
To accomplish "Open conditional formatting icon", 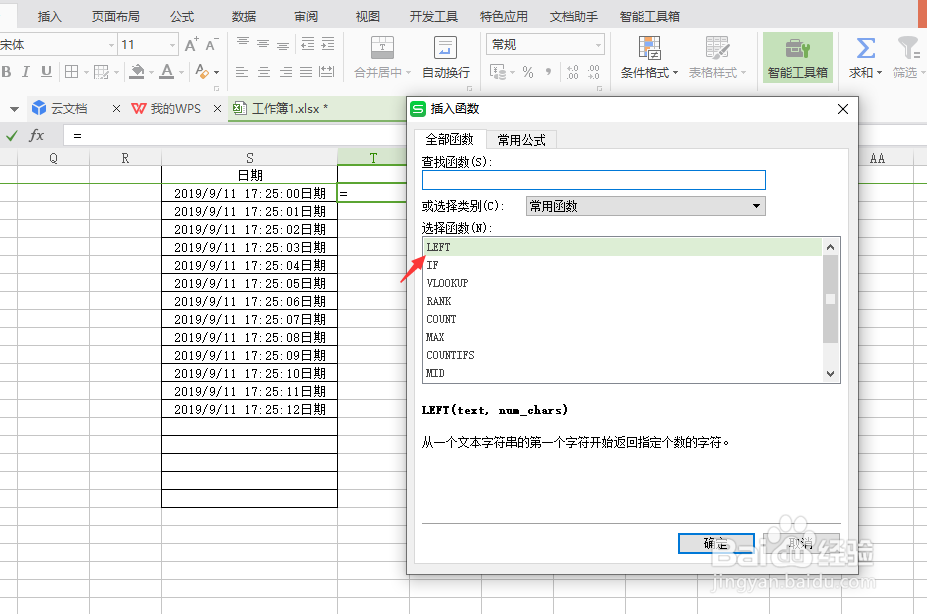I will (x=649, y=48).
